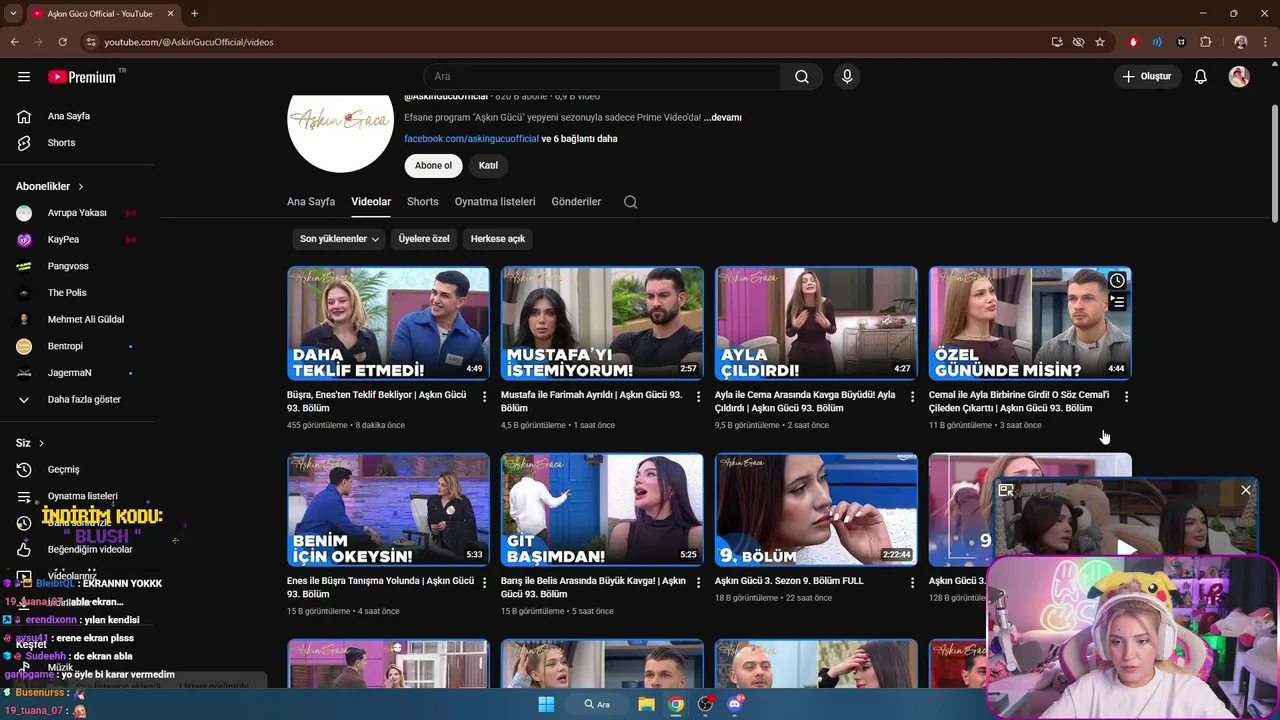Play AYLA ÇILDIRDI video thumbnail
Screen dimensions: 1280x720
[x=816, y=323]
